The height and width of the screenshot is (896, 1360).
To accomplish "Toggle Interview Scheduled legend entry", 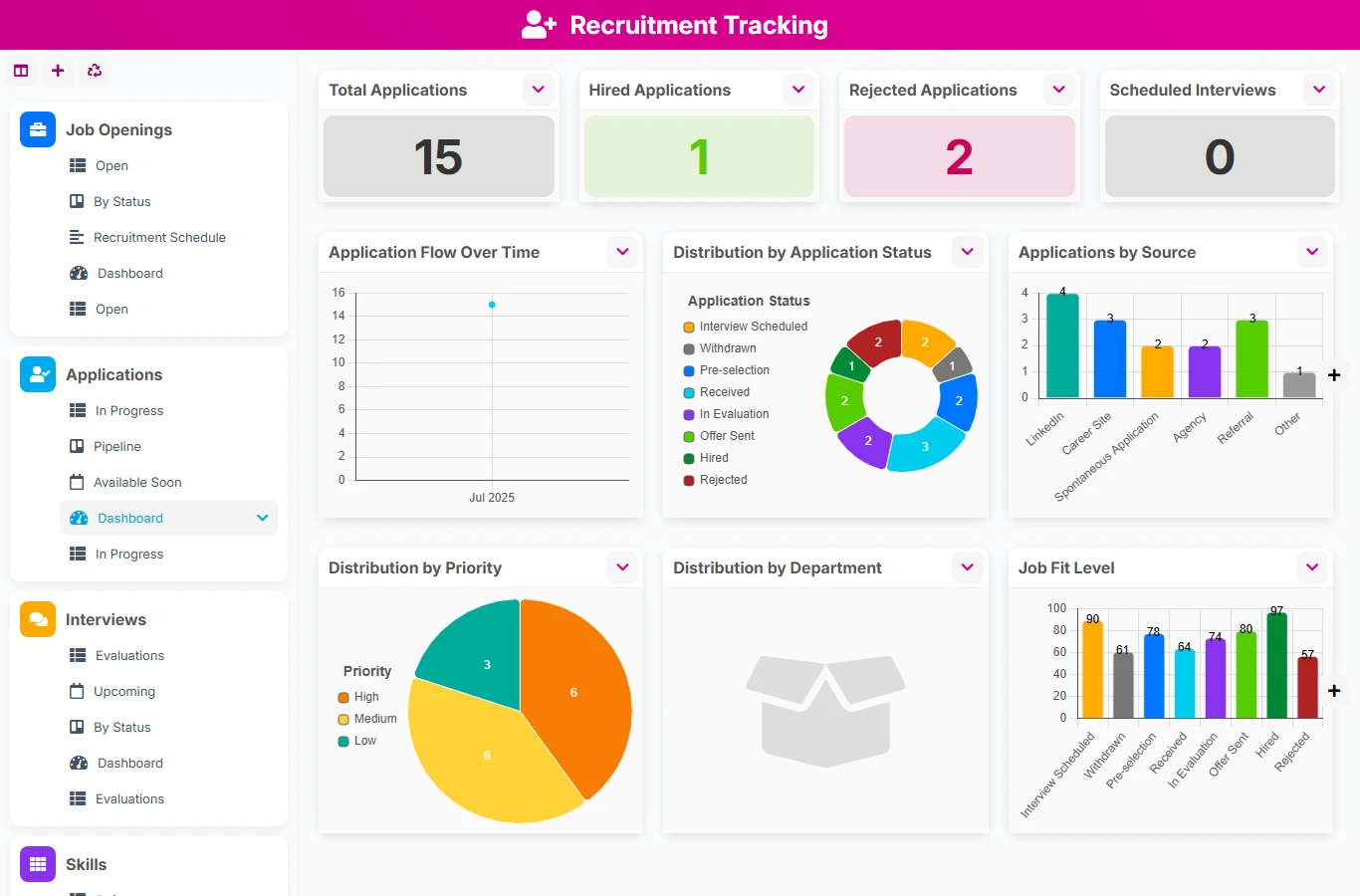I will pos(746,327).
